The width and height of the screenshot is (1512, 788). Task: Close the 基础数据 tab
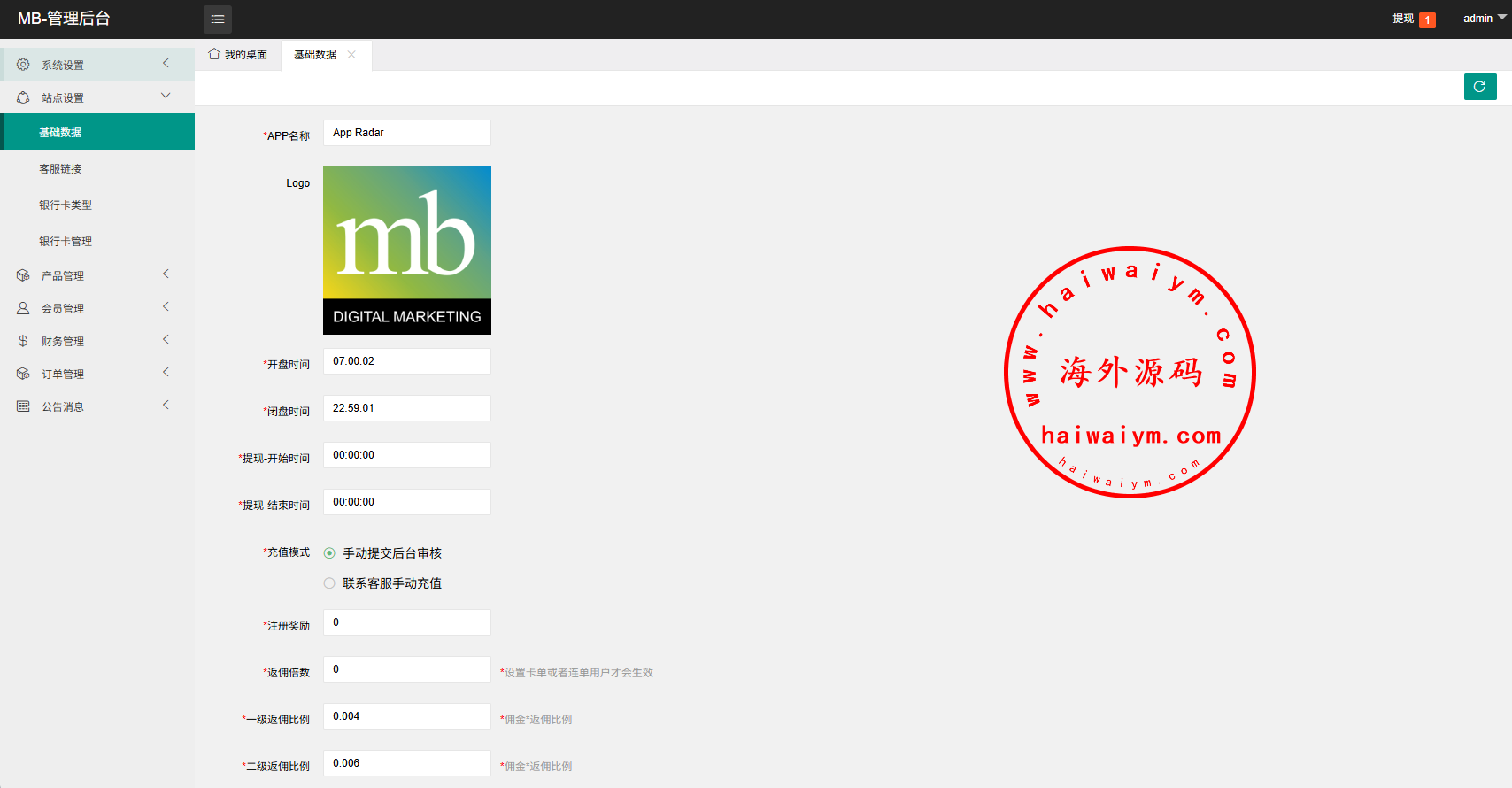[351, 55]
